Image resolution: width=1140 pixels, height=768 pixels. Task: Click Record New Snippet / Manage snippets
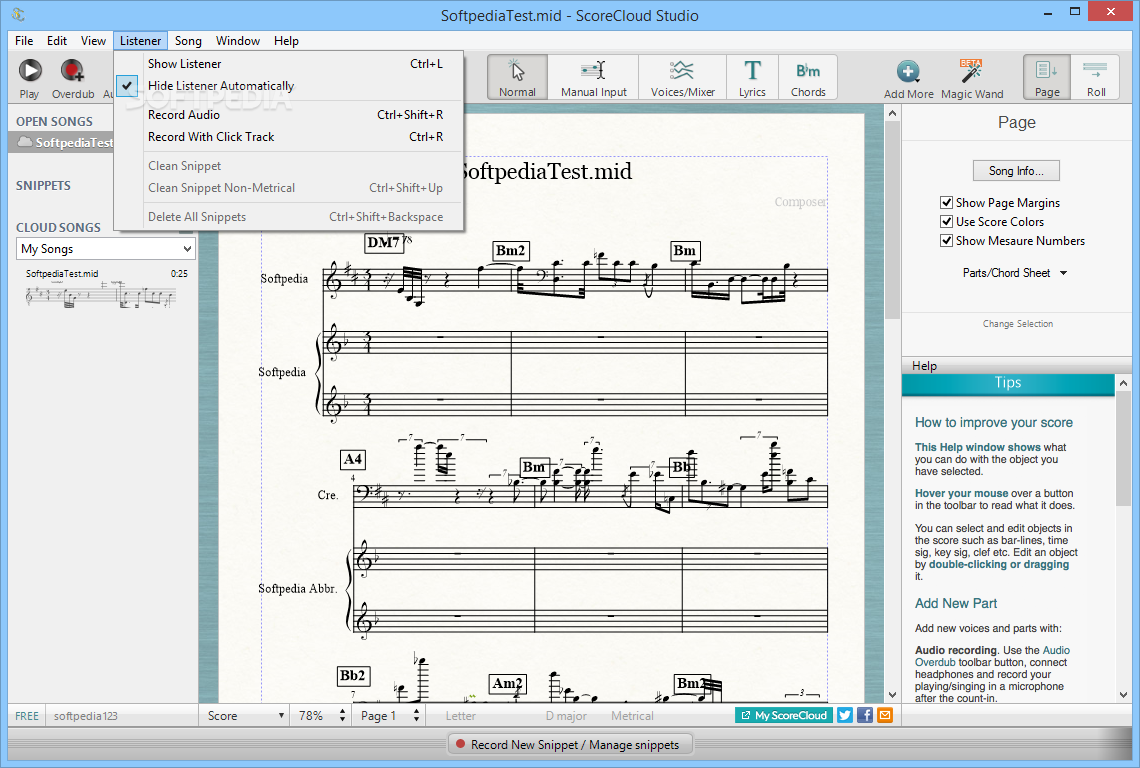[569, 745]
